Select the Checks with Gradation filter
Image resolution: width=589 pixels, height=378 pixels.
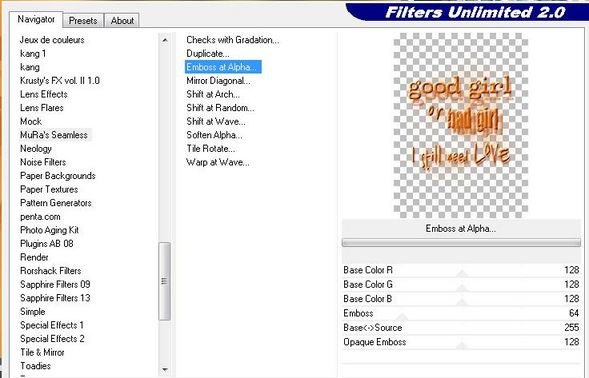point(233,40)
